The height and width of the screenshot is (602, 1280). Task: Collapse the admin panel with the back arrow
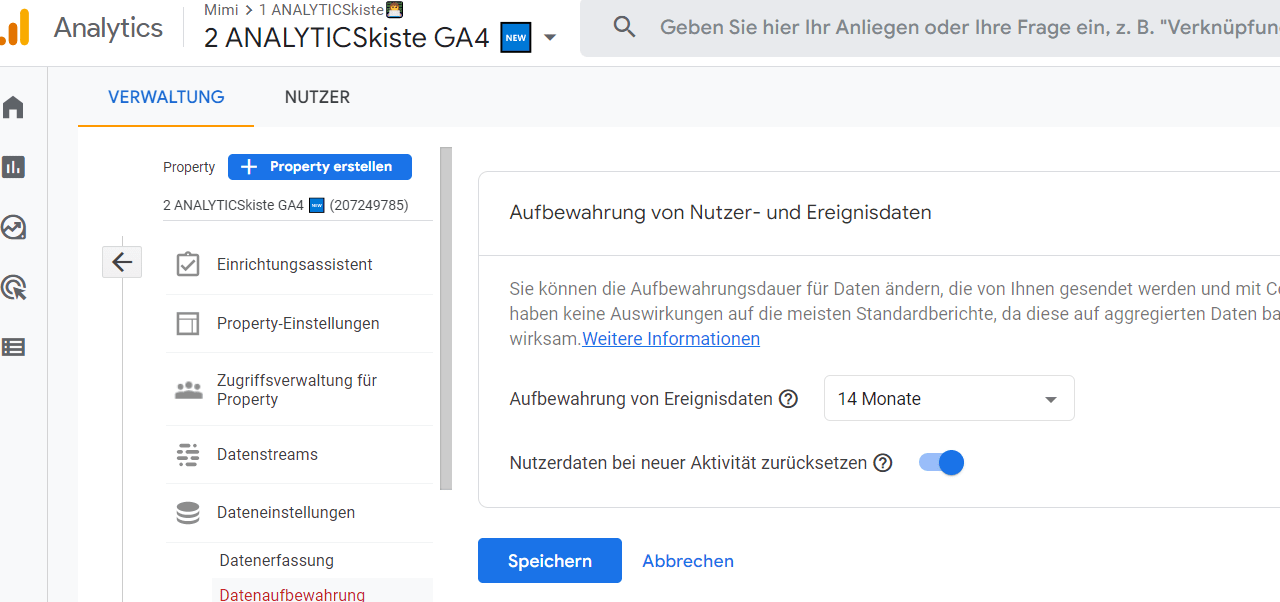point(121,261)
